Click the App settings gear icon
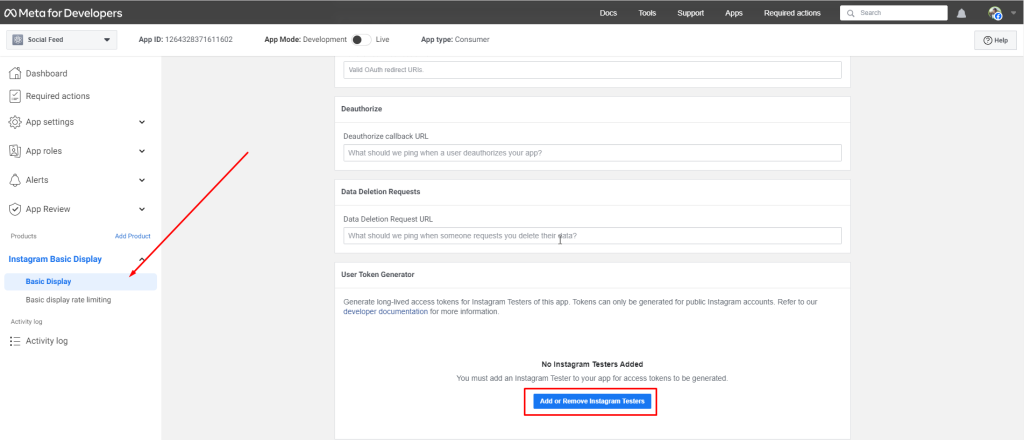The image size is (1024, 440). coord(15,122)
